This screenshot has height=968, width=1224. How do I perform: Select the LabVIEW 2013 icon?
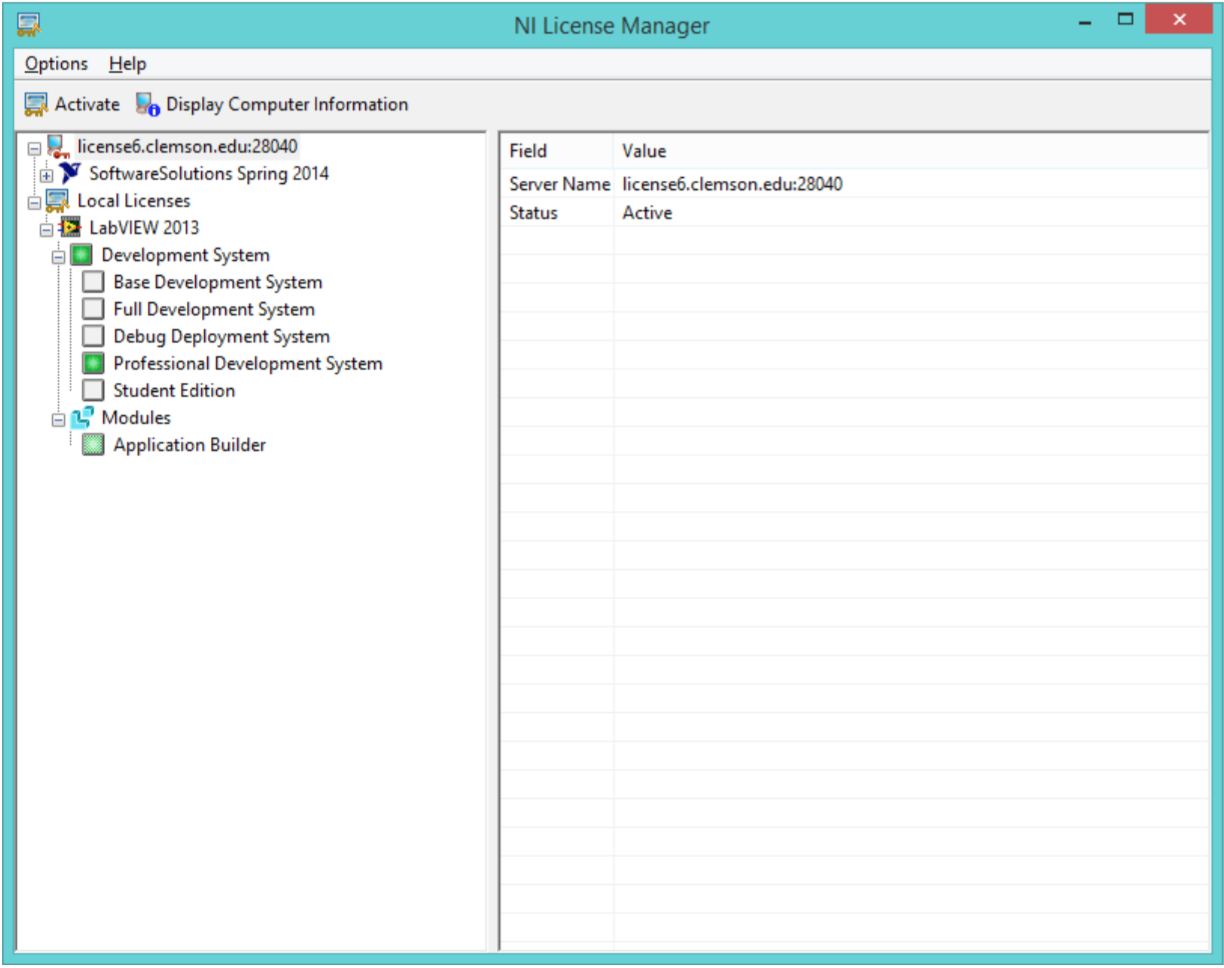[70, 228]
